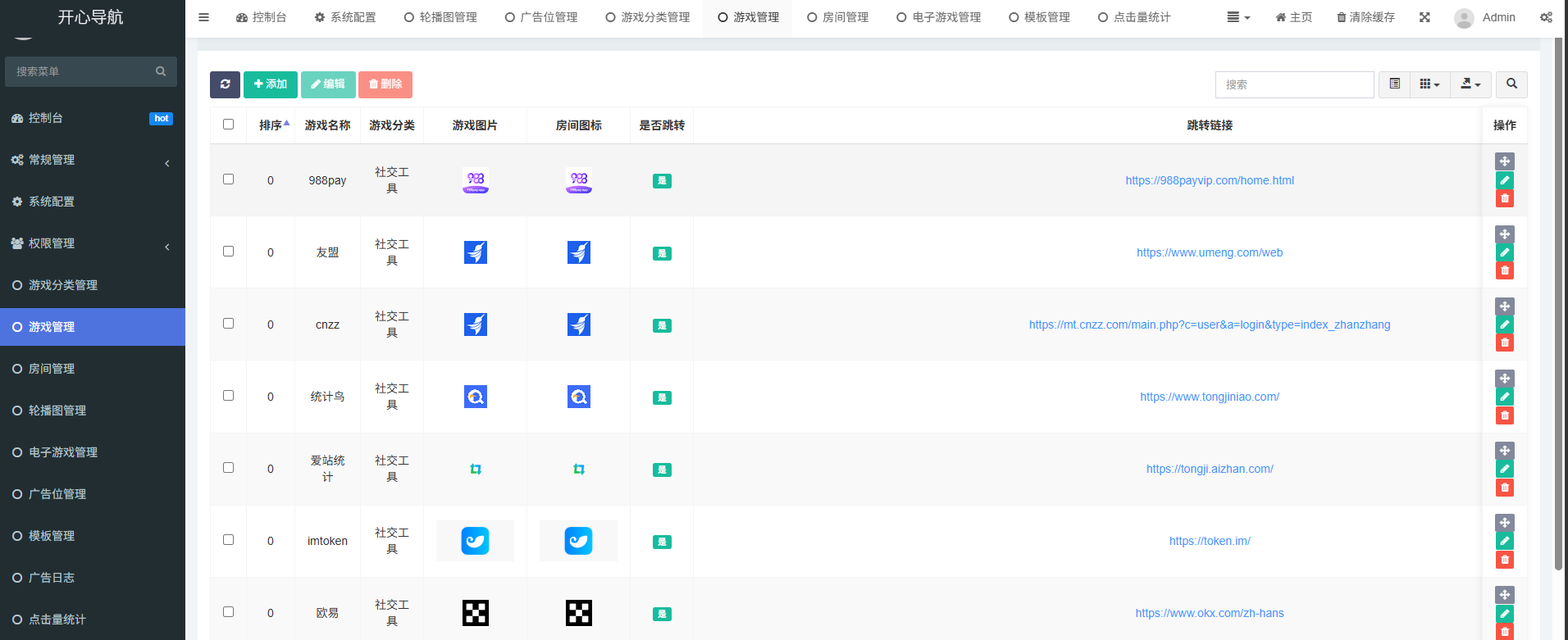Open the settings cogs icon at top right
Image resolution: width=1568 pixels, height=640 pixels.
pos(1546,17)
